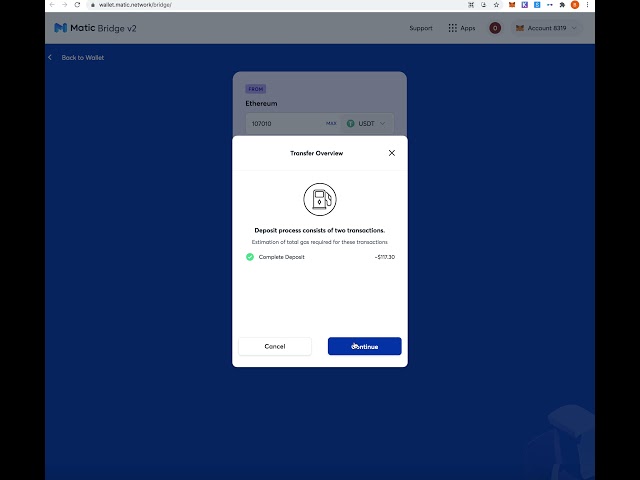This screenshot has height=480, width=640.
Task: Click the lock icon in address bar
Action: coord(93,5)
